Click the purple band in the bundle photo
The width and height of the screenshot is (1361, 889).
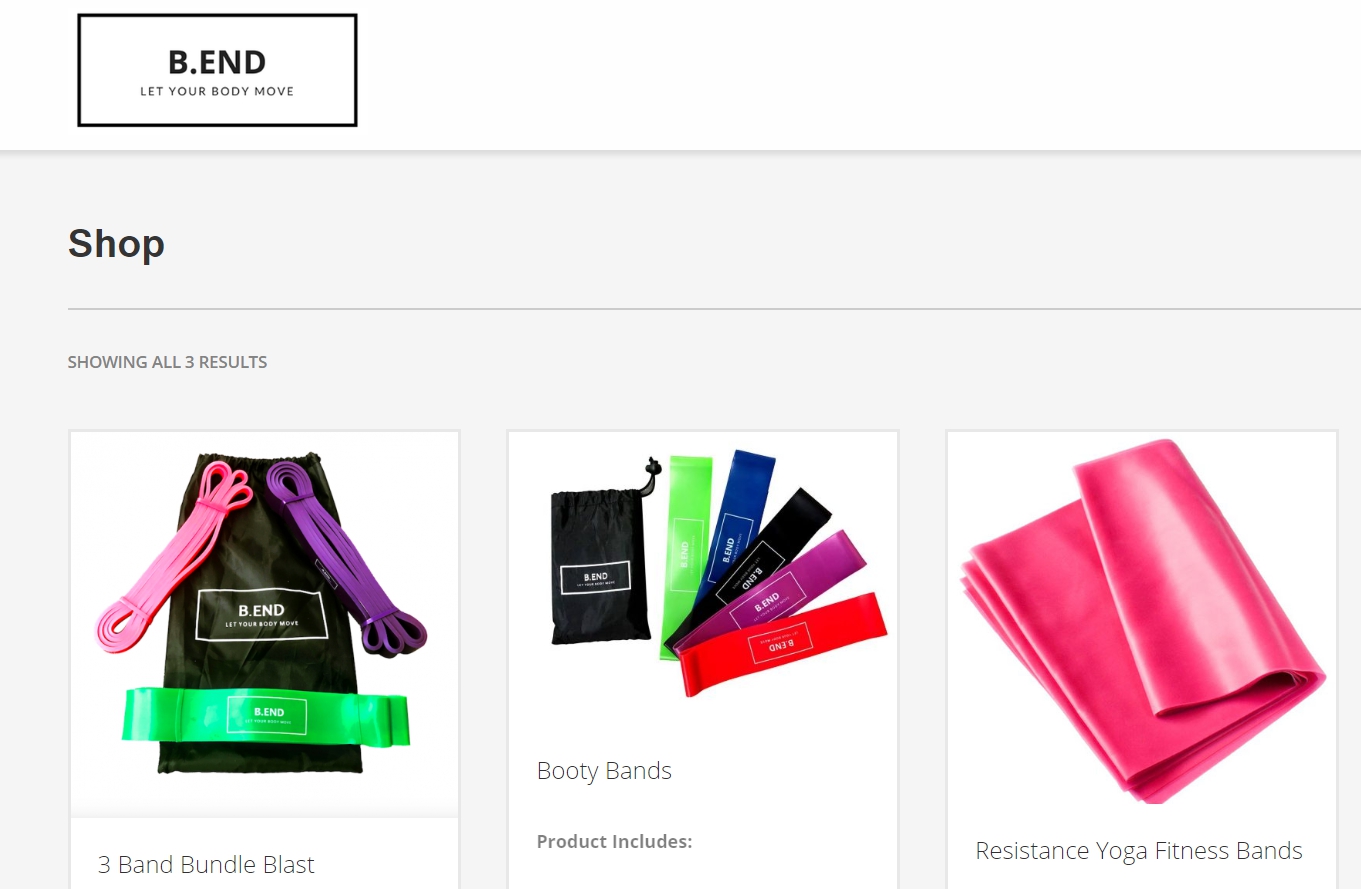click(x=346, y=555)
